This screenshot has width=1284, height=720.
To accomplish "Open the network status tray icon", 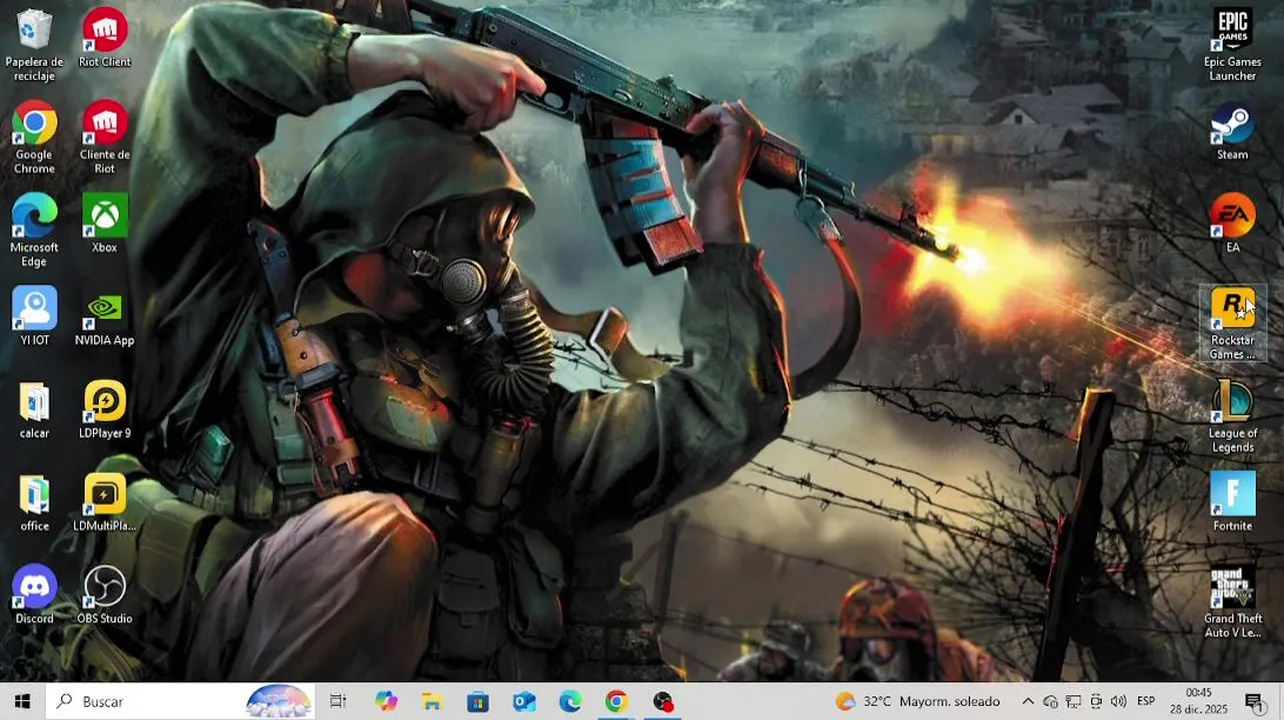I will [1073, 701].
